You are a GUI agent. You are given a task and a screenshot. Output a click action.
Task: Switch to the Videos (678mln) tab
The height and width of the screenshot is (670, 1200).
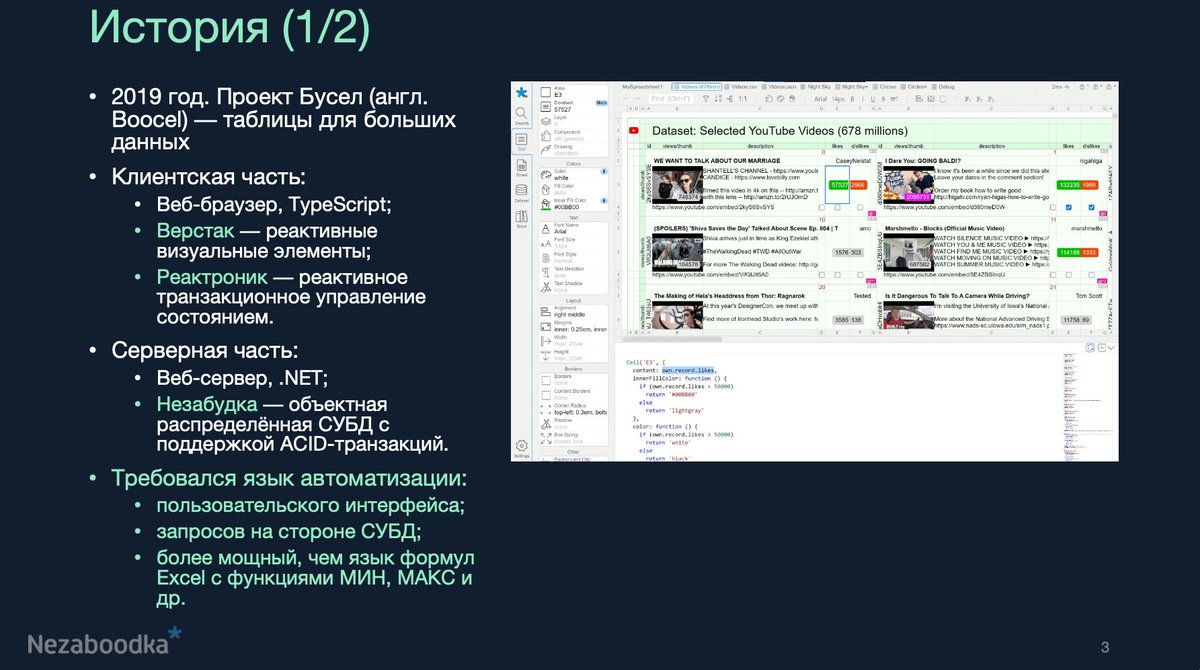pos(697,87)
